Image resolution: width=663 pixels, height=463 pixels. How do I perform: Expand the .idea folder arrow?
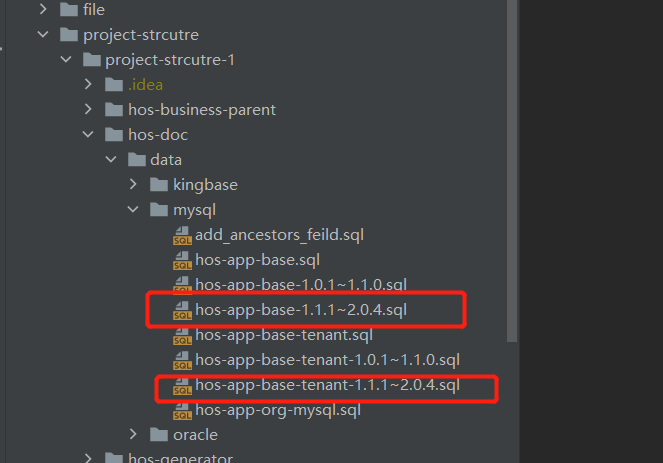pos(89,84)
